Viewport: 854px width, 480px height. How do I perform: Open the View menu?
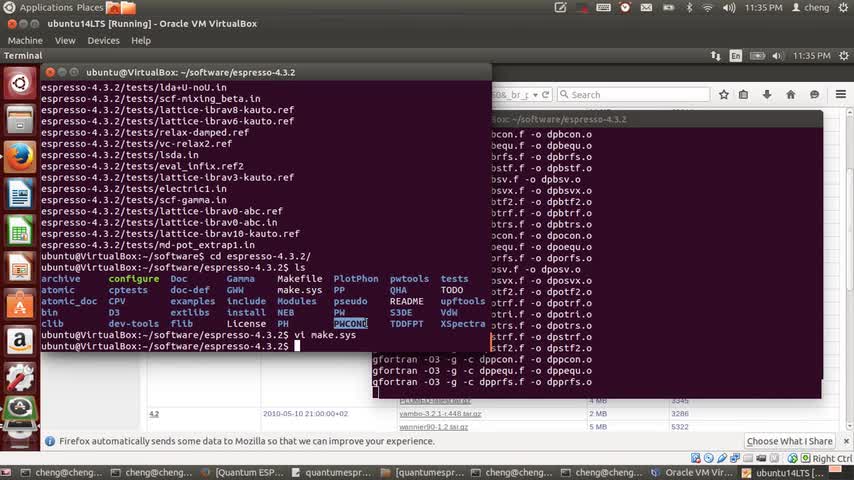(x=65, y=40)
